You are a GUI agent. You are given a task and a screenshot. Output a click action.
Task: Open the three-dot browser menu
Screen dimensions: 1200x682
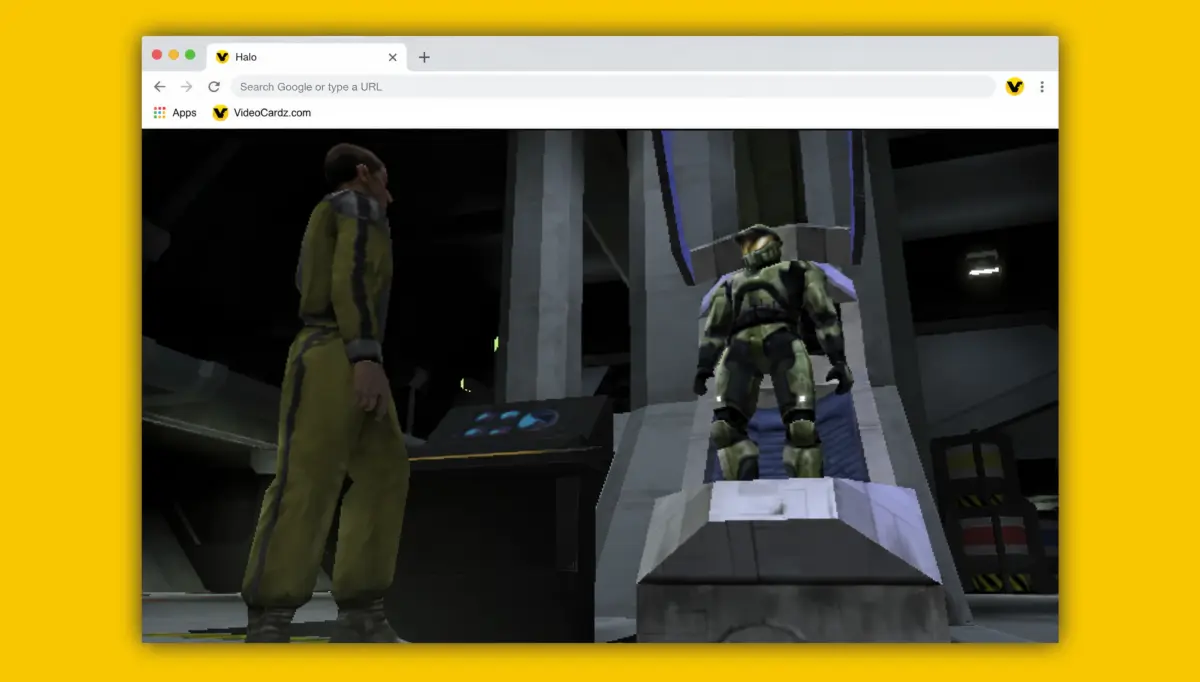click(x=1042, y=87)
